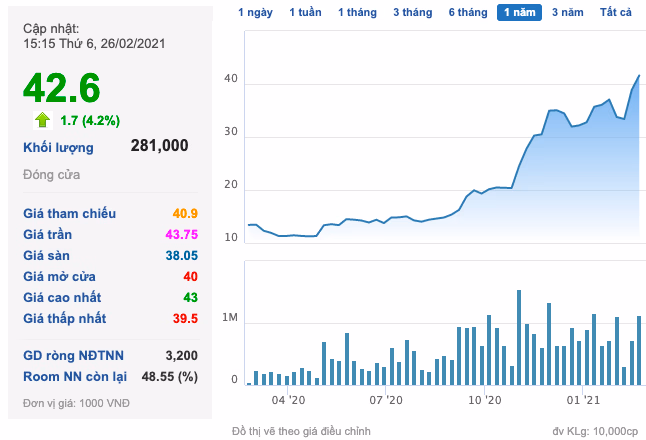Select the Giá cao nhất row label

62,297
